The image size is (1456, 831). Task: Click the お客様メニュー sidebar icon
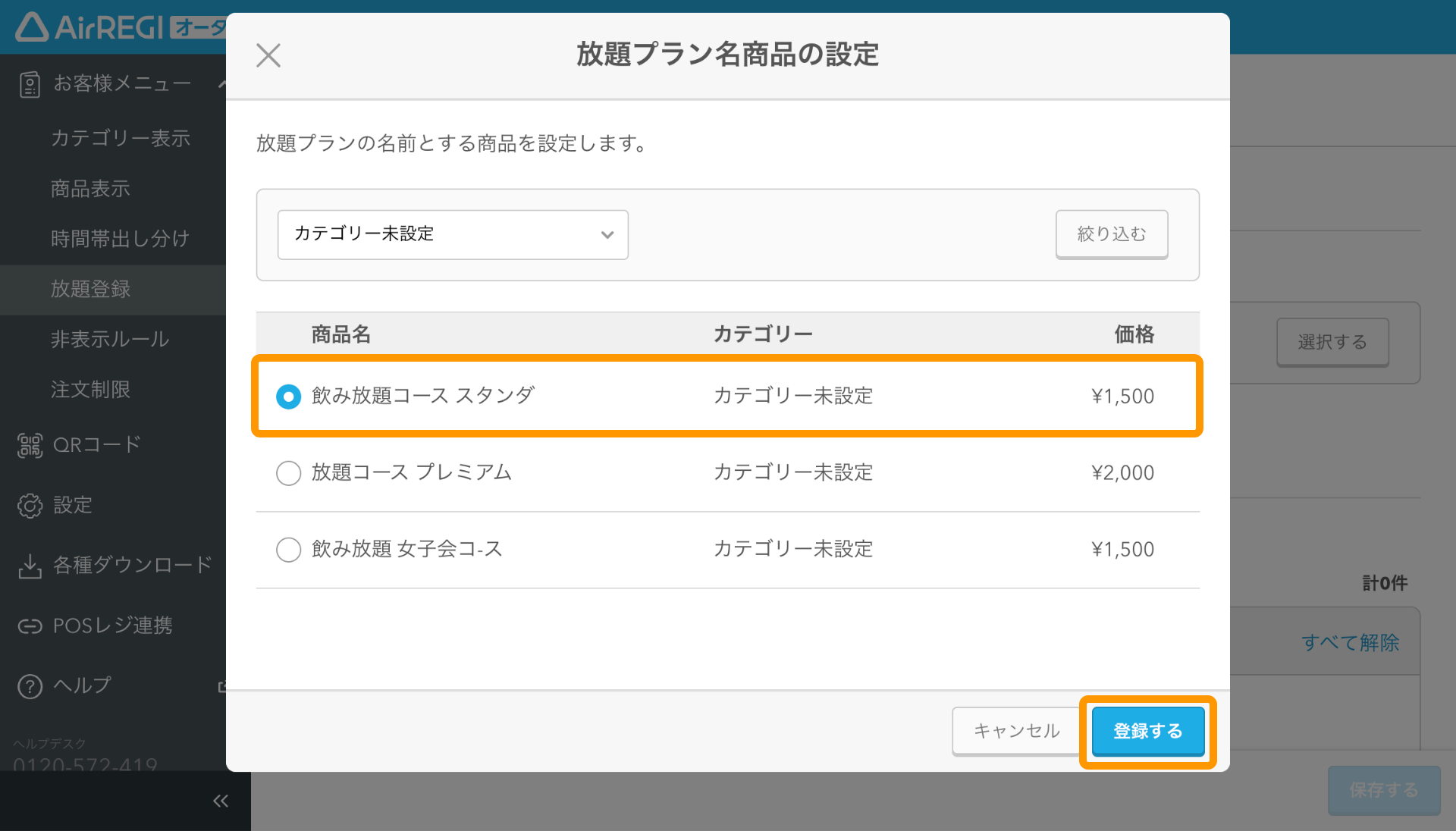tap(30, 84)
